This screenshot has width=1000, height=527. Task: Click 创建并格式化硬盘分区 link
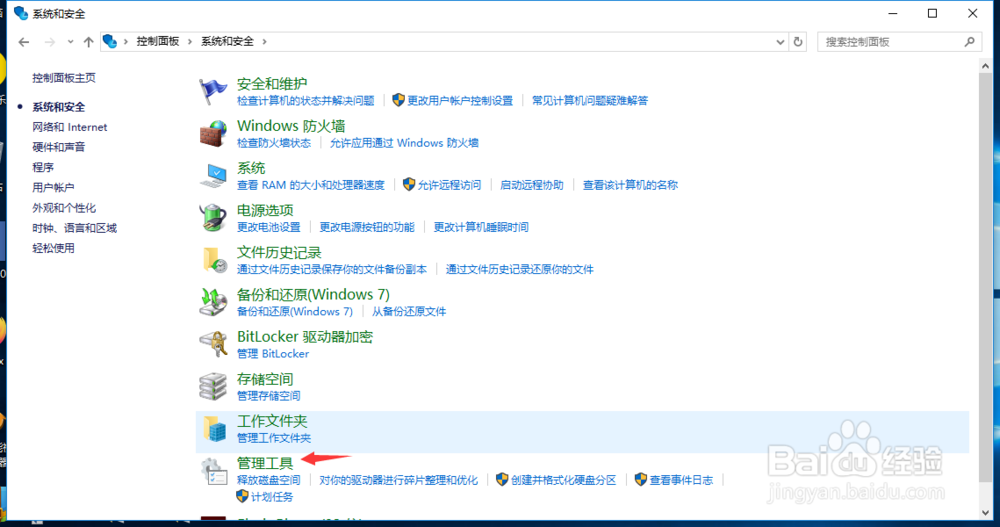tap(564, 480)
